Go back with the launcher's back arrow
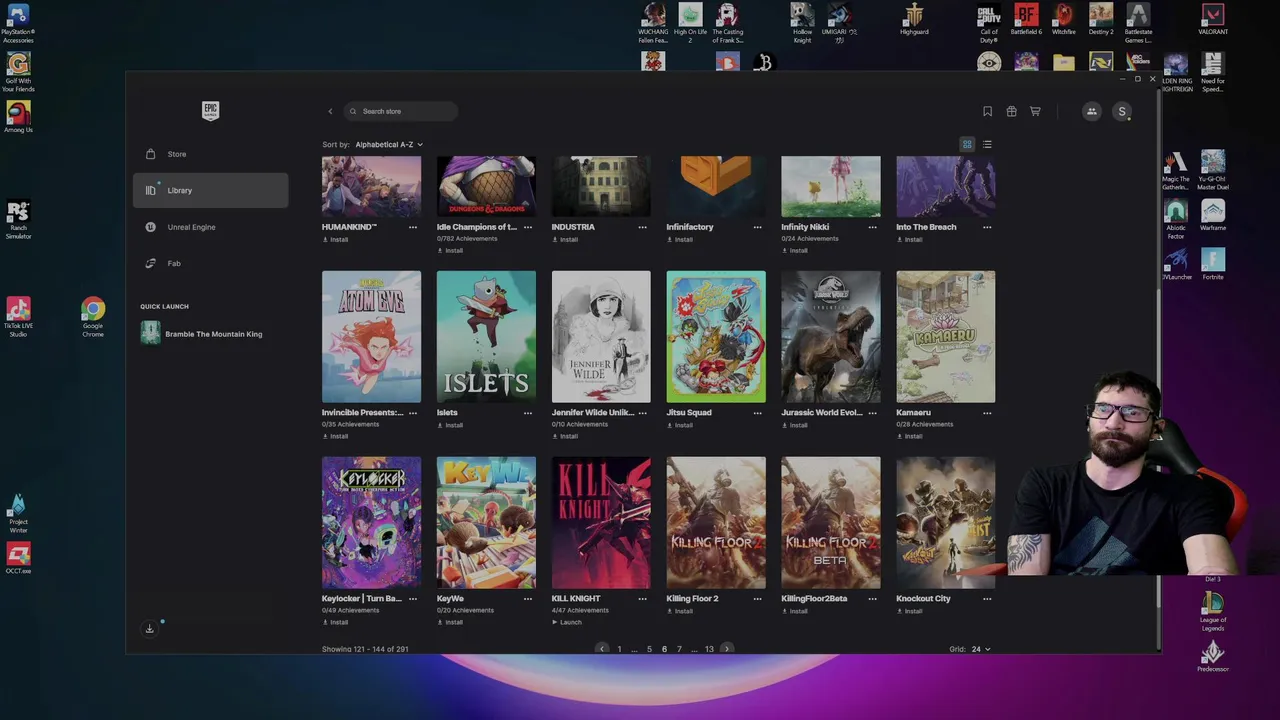The image size is (1280, 720). [330, 111]
